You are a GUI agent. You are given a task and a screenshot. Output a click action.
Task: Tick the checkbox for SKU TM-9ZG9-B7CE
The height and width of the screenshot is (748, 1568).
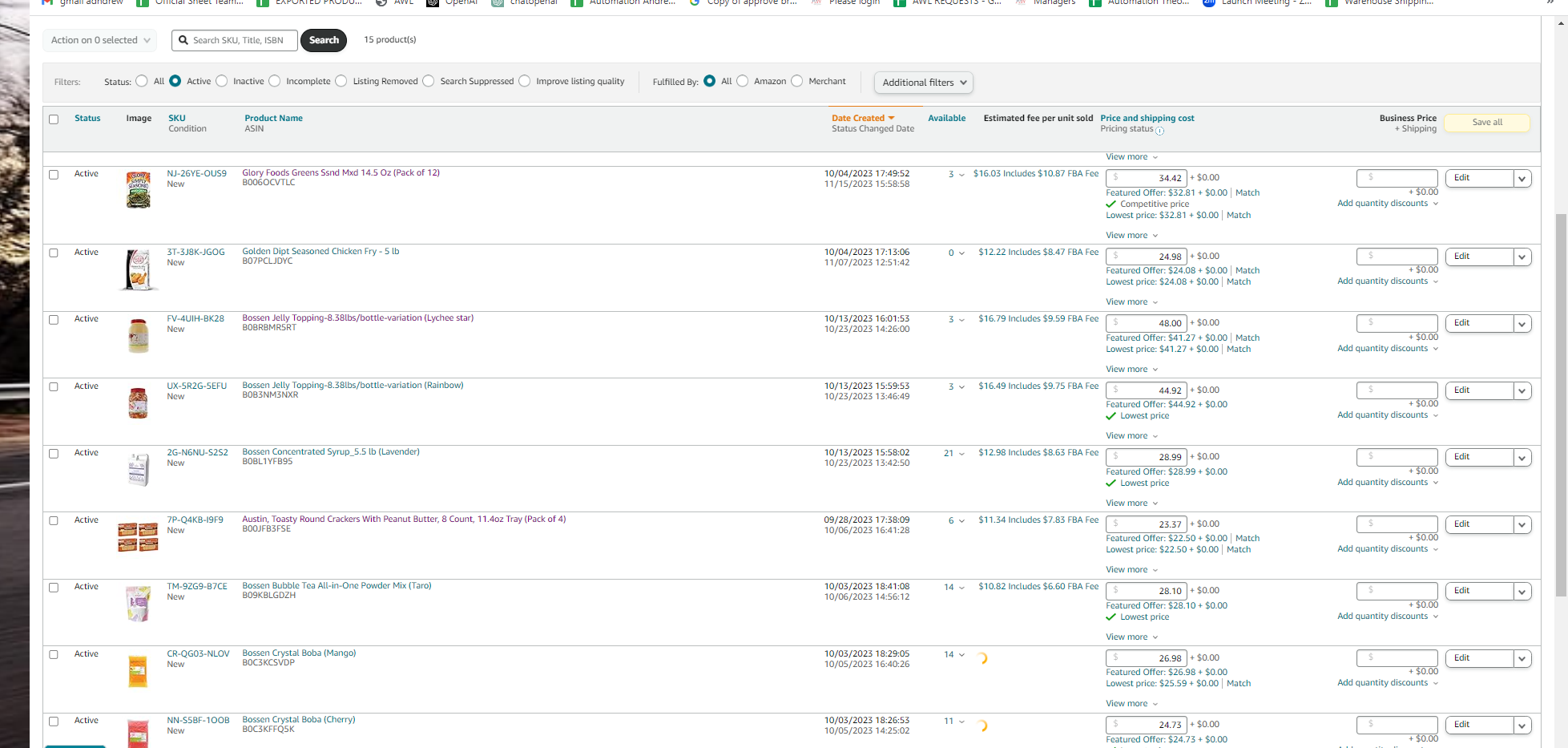(54, 588)
